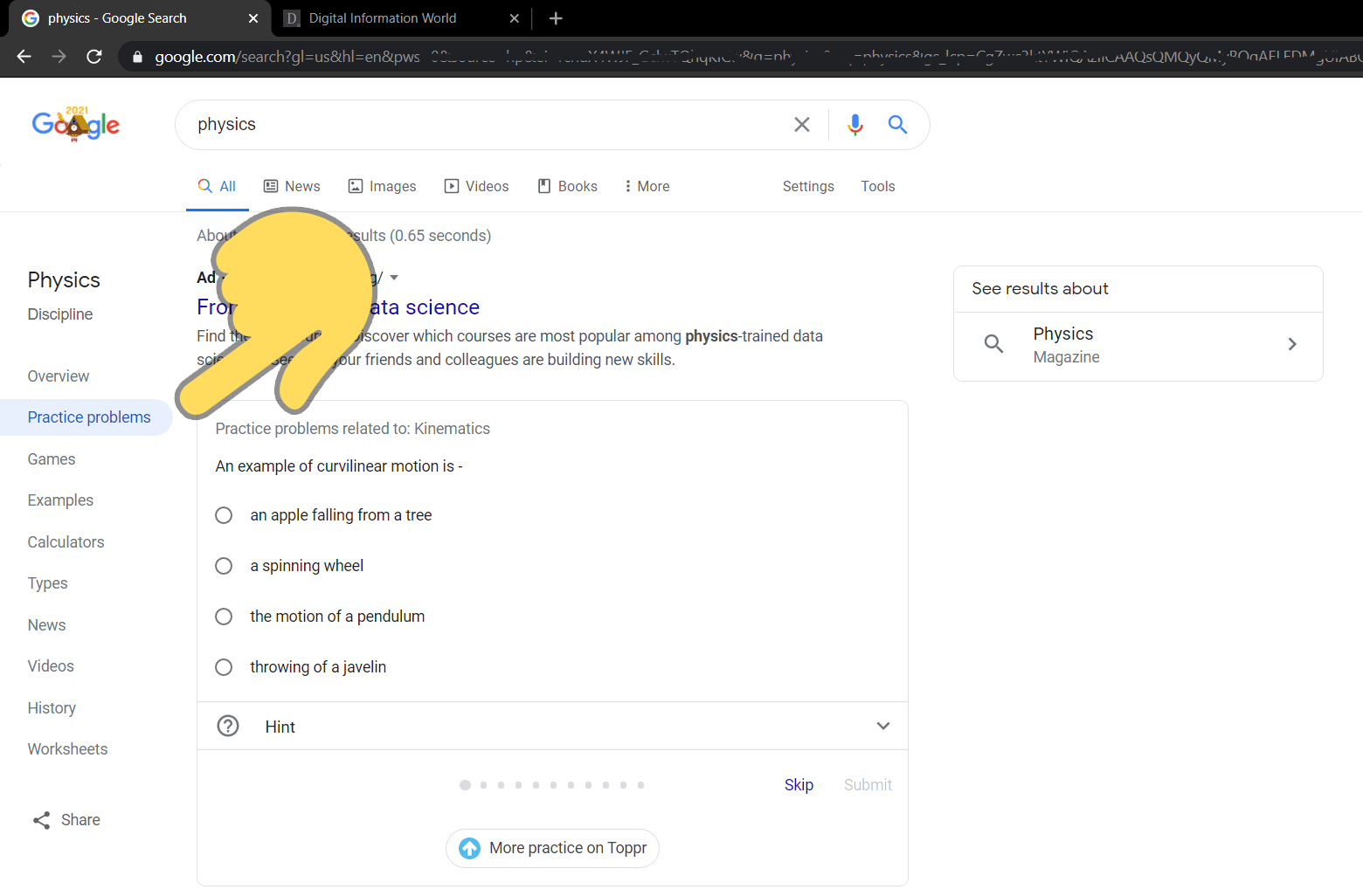Click the More practice on Toppr button
The image size is (1363, 896).
(552, 848)
